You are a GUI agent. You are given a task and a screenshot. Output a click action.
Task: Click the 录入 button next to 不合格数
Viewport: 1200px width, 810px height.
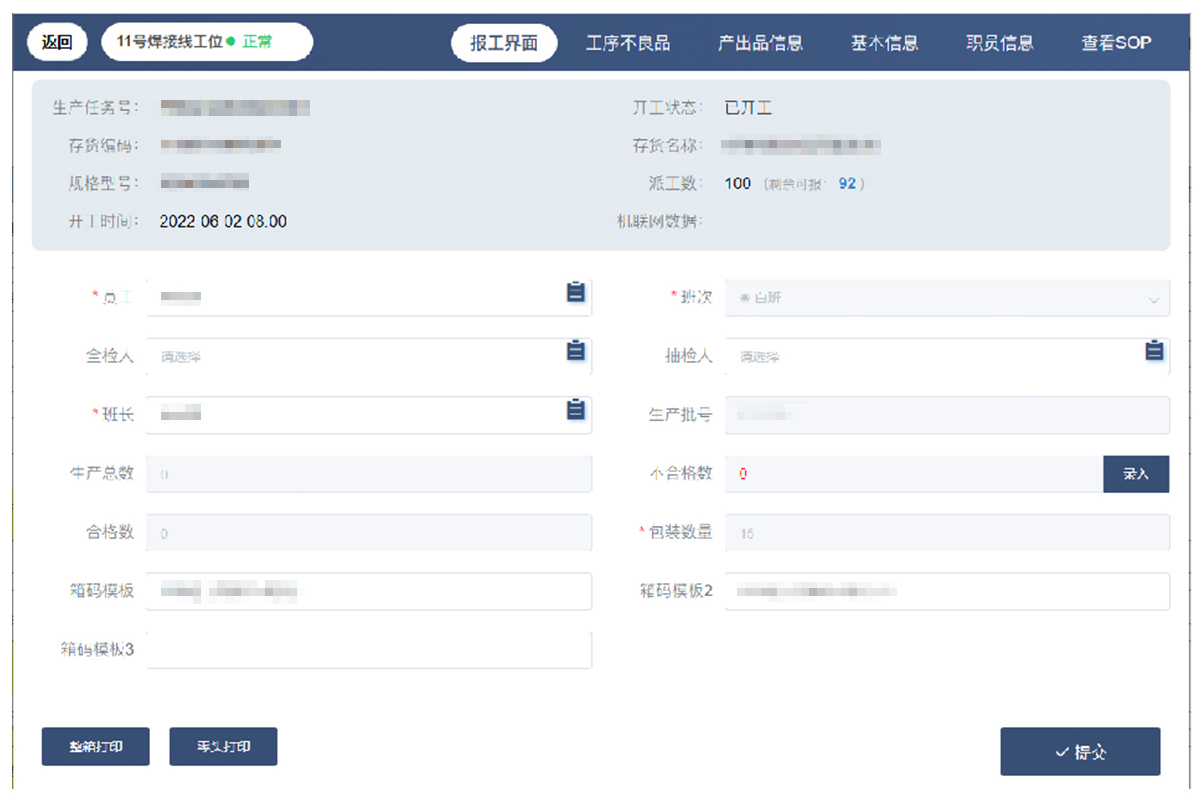point(1136,474)
